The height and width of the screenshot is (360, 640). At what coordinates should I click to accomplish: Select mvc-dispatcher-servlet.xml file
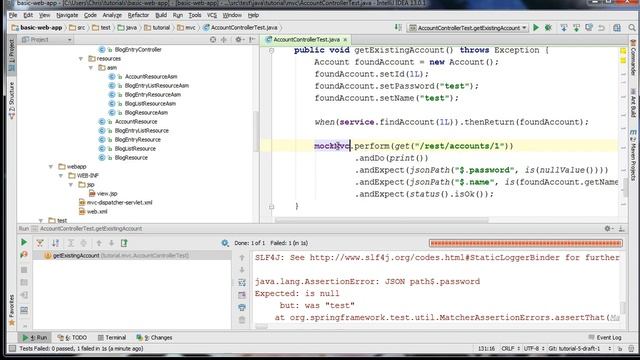pos(119,202)
